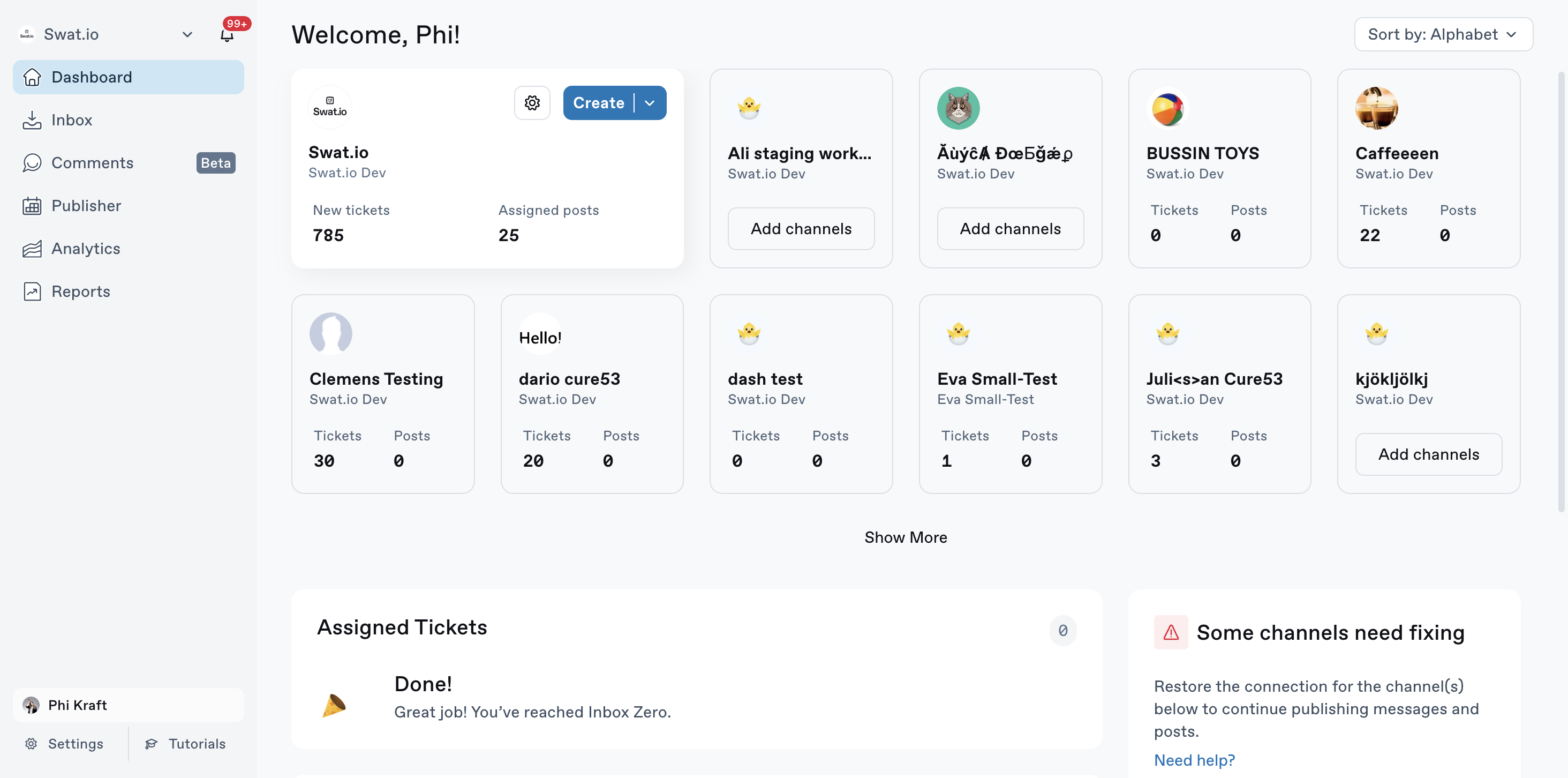Click the Create button

598,103
